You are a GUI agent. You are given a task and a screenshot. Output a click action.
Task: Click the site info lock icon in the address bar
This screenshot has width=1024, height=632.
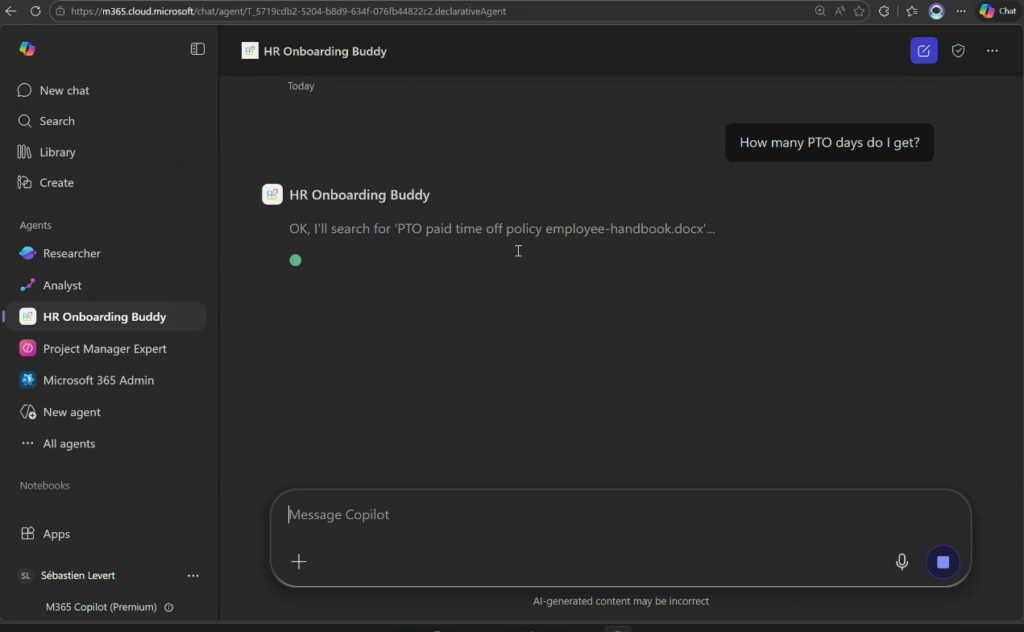[x=60, y=11]
